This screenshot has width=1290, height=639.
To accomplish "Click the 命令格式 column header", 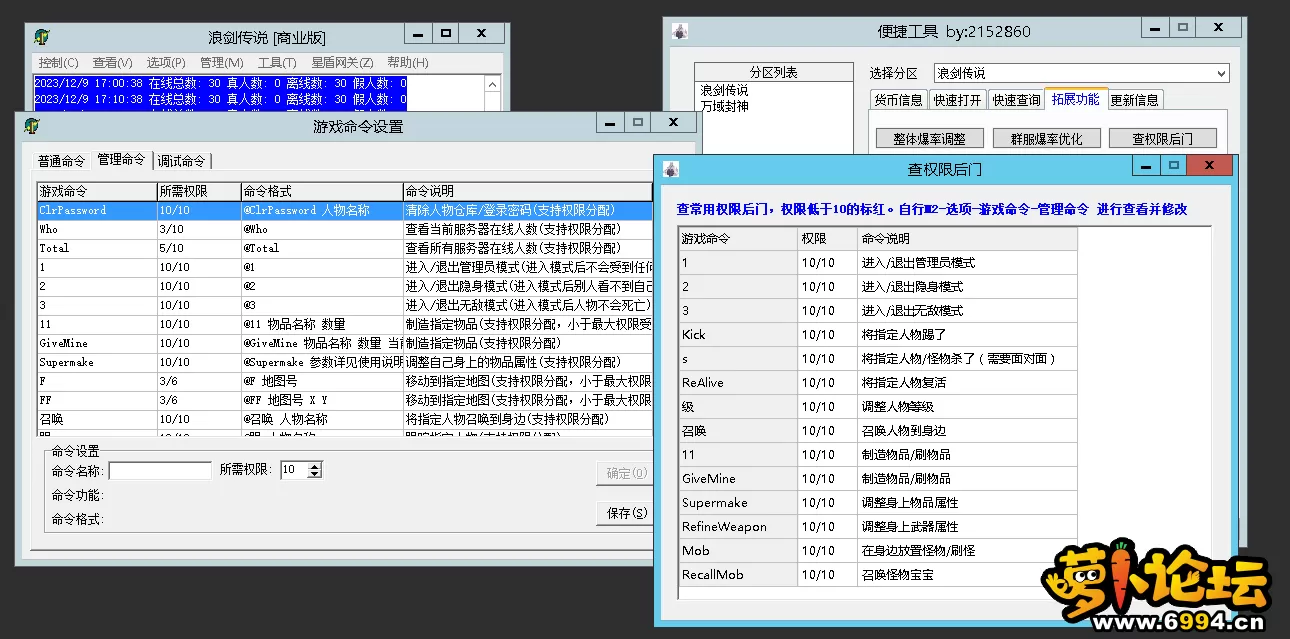I will tap(321, 191).
